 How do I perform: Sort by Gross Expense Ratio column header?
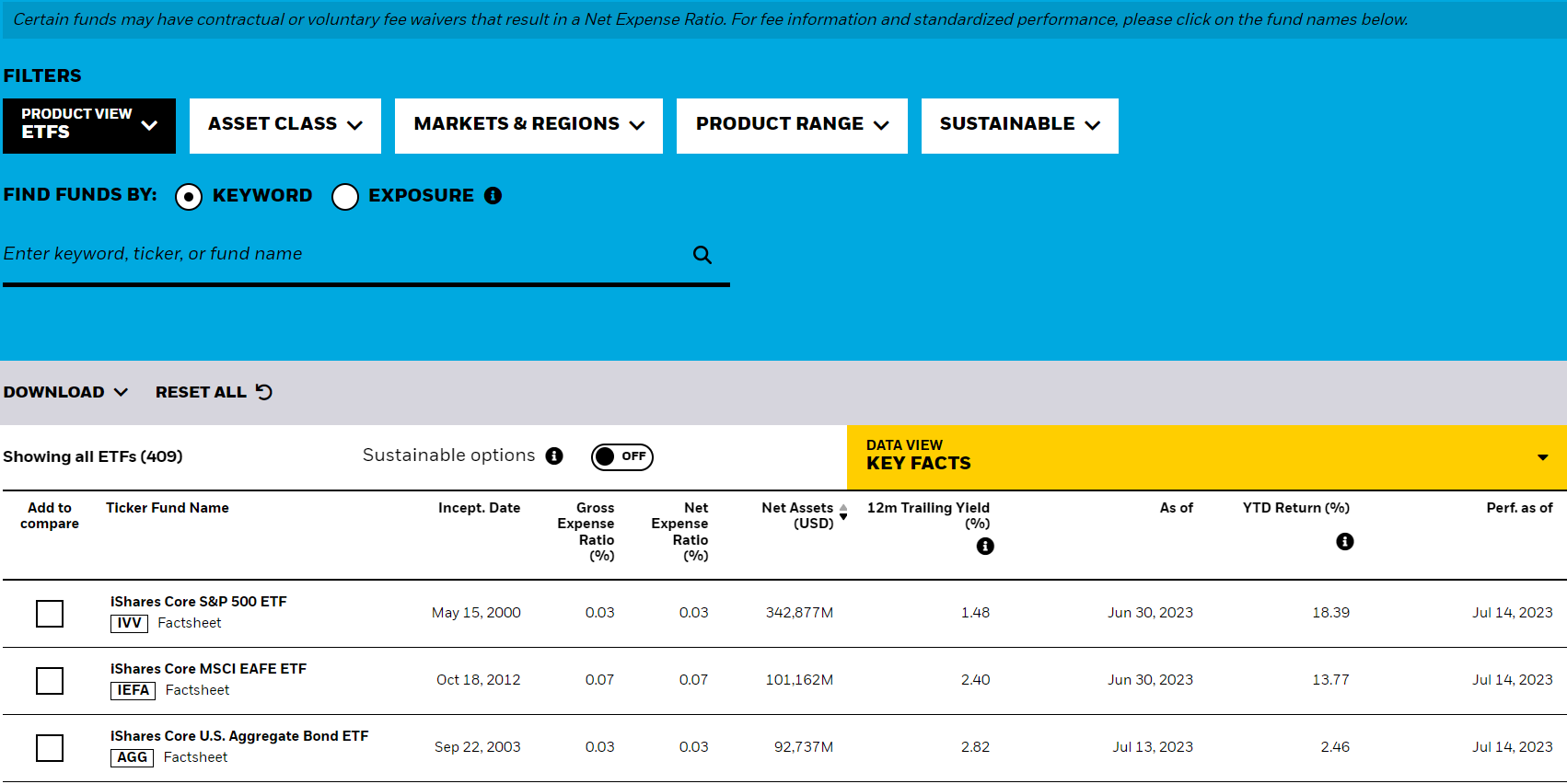[x=586, y=532]
